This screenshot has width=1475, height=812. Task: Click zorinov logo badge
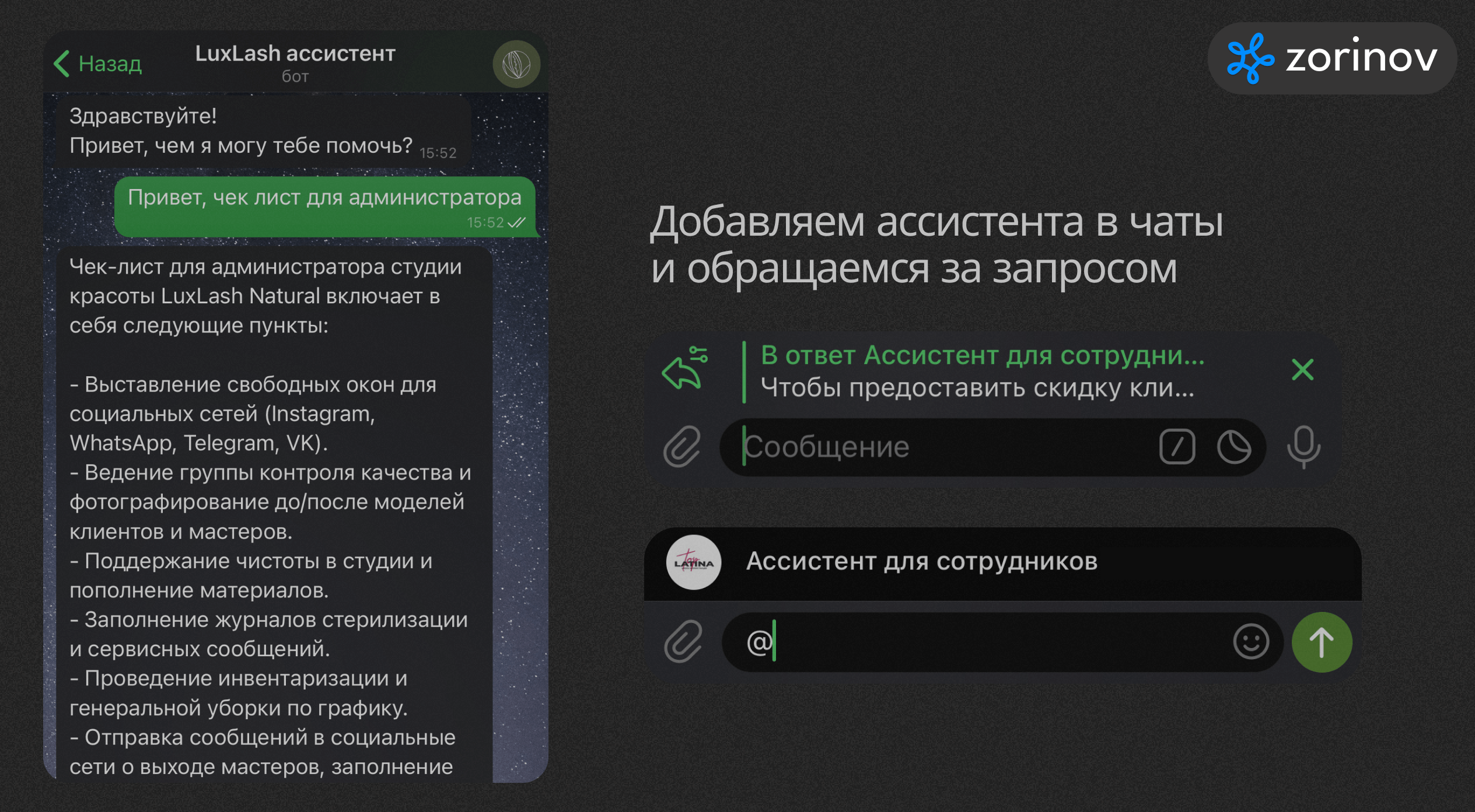1331,58
